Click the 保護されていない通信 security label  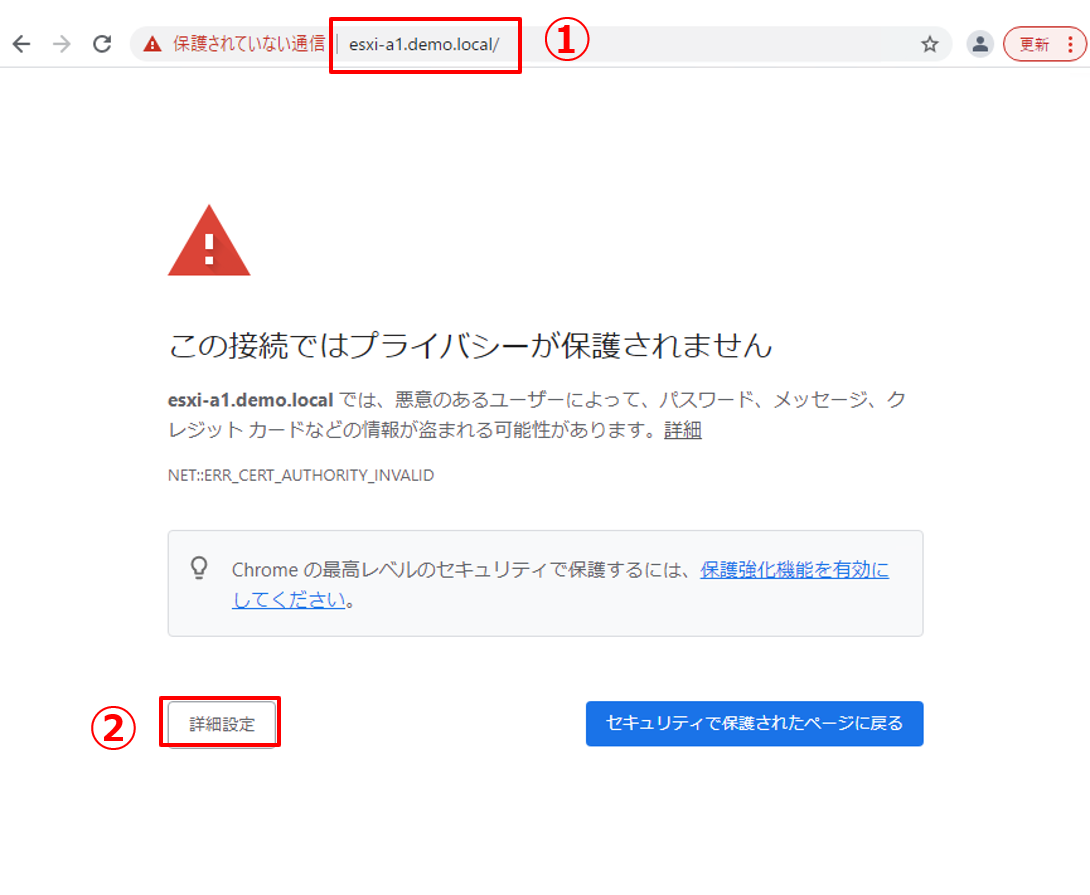click(248, 45)
